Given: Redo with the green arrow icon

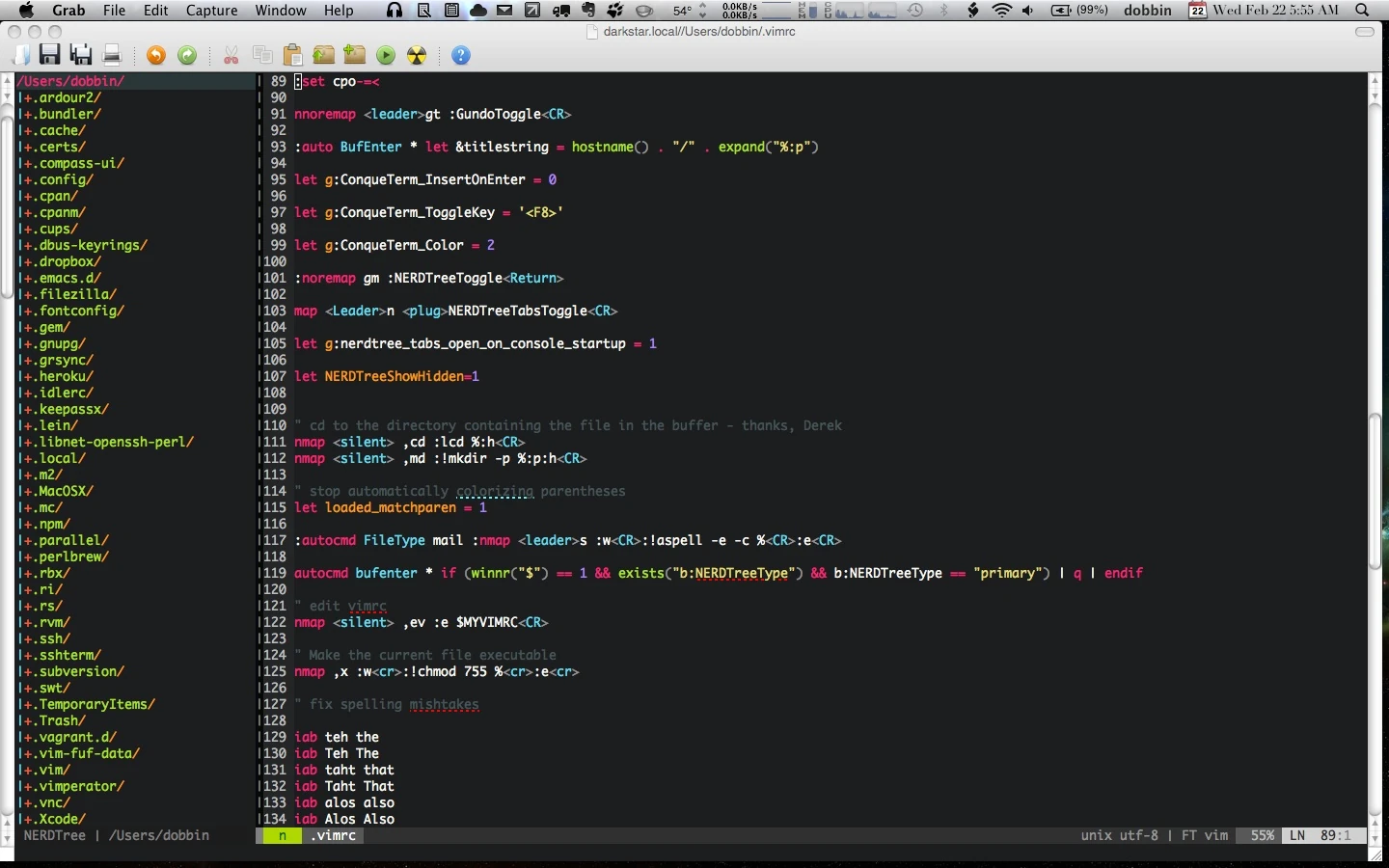Looking at the screenshot, I should pyautogui.click(x=187, y=56).
